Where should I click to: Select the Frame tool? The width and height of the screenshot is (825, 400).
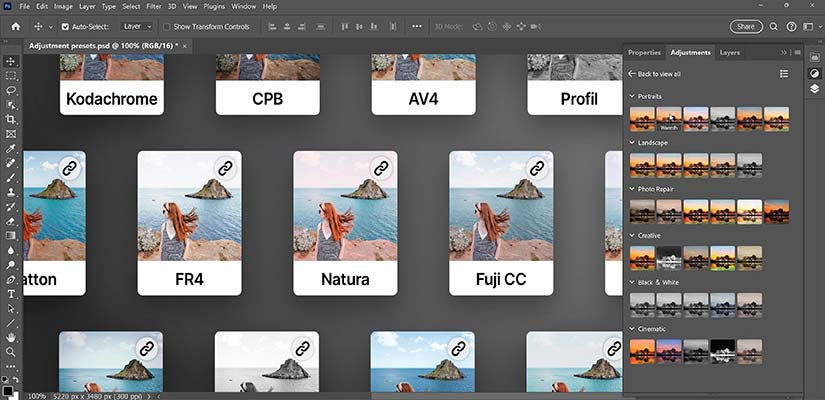[11, 134]
